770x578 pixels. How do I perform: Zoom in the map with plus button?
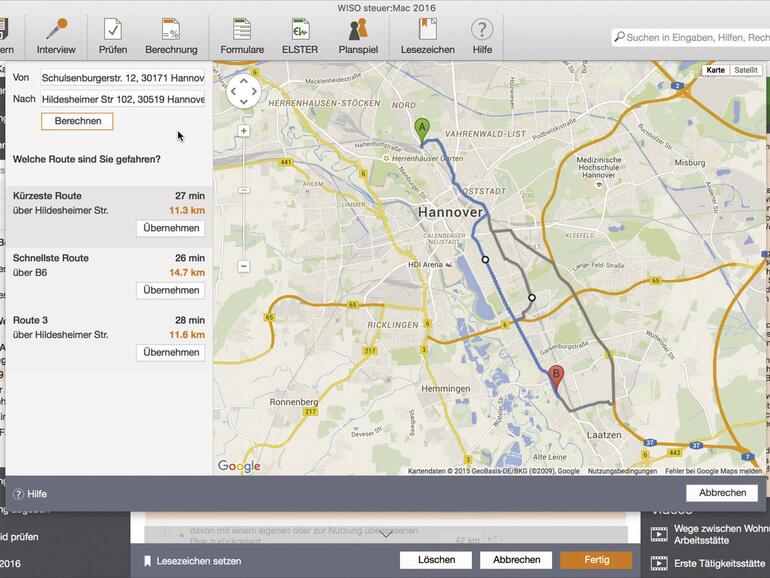[244, 131]
